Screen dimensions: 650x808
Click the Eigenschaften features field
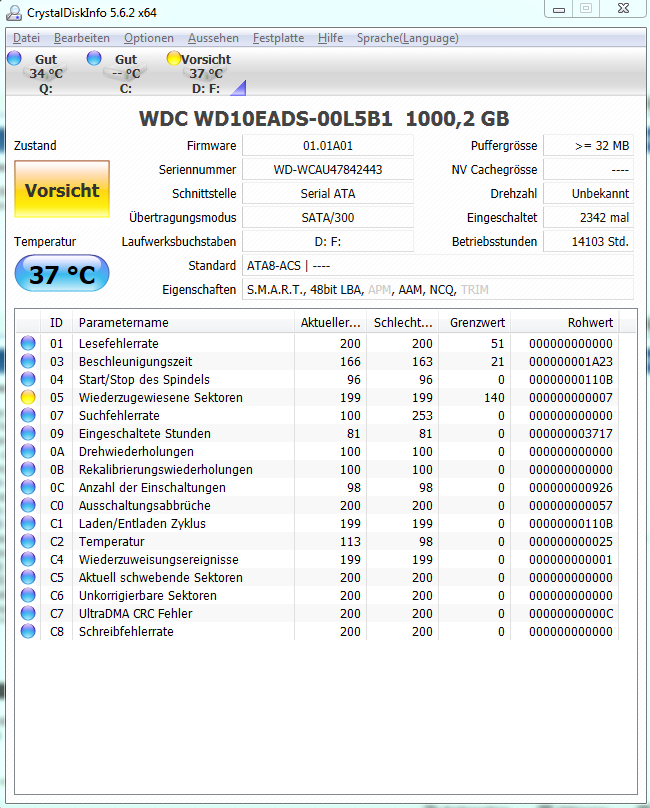(438, 290)
